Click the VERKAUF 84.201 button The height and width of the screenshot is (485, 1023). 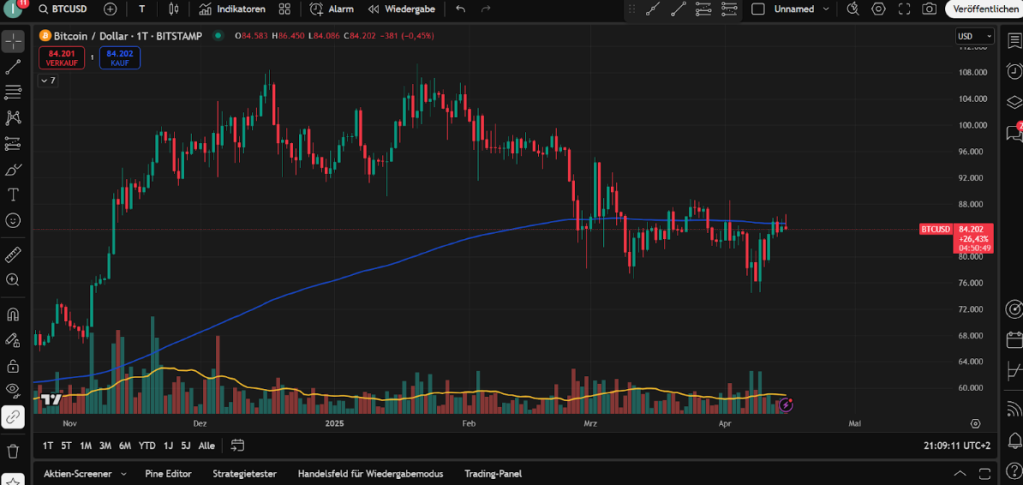point(63,58)
